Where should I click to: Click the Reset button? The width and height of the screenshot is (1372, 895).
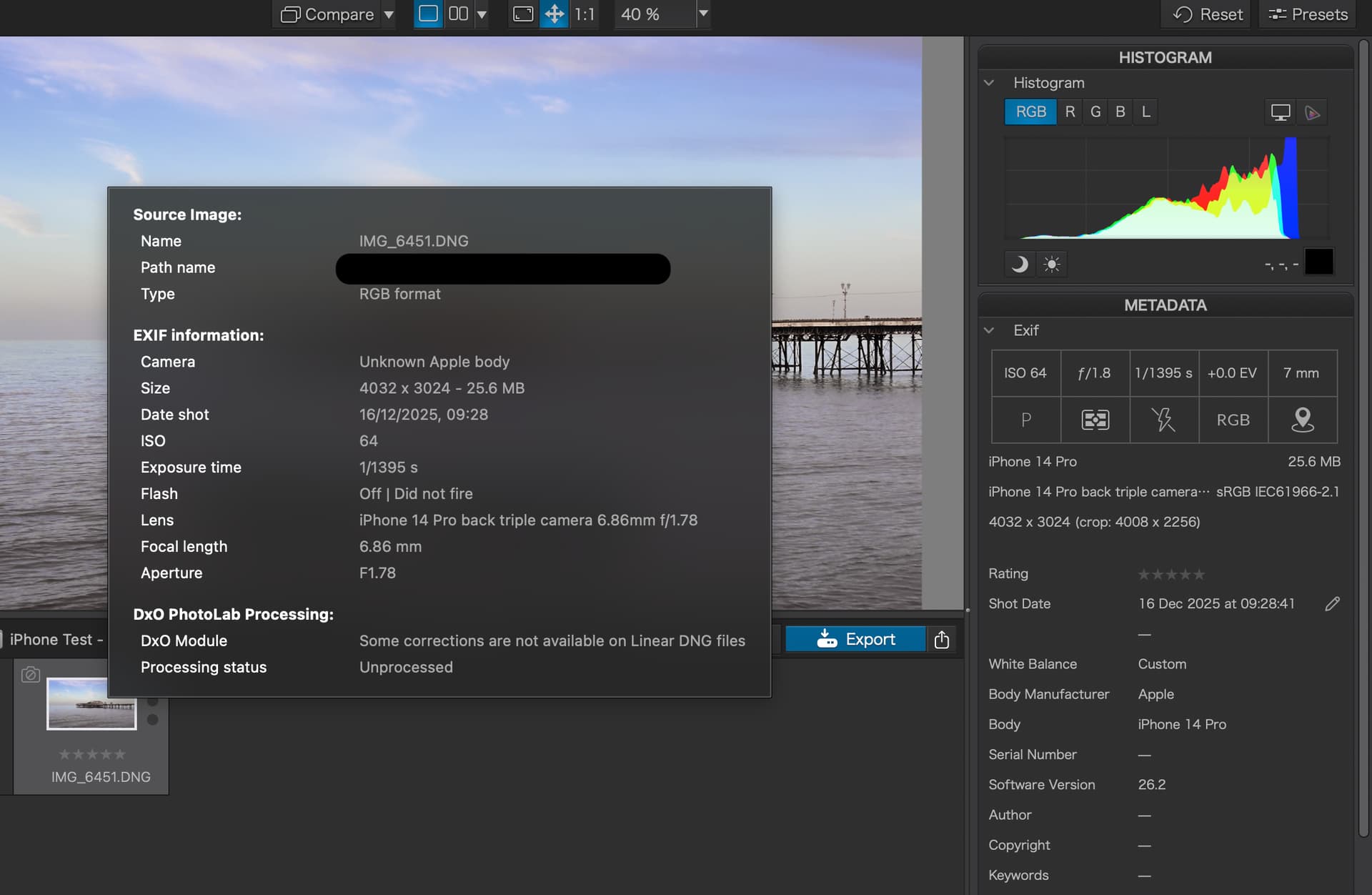click(x=1208, y=14)
